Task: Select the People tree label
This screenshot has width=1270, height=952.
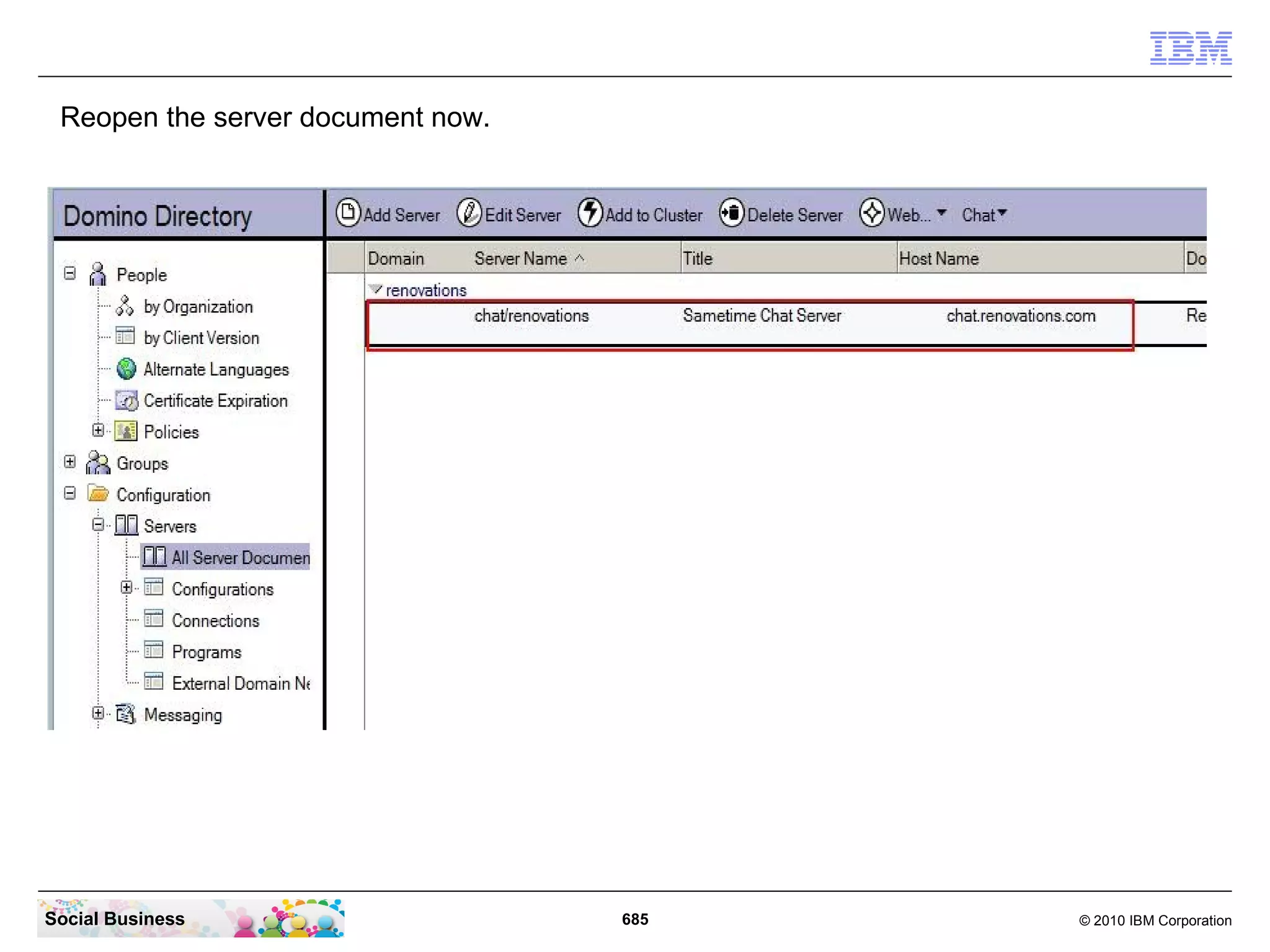Action: 141,275
